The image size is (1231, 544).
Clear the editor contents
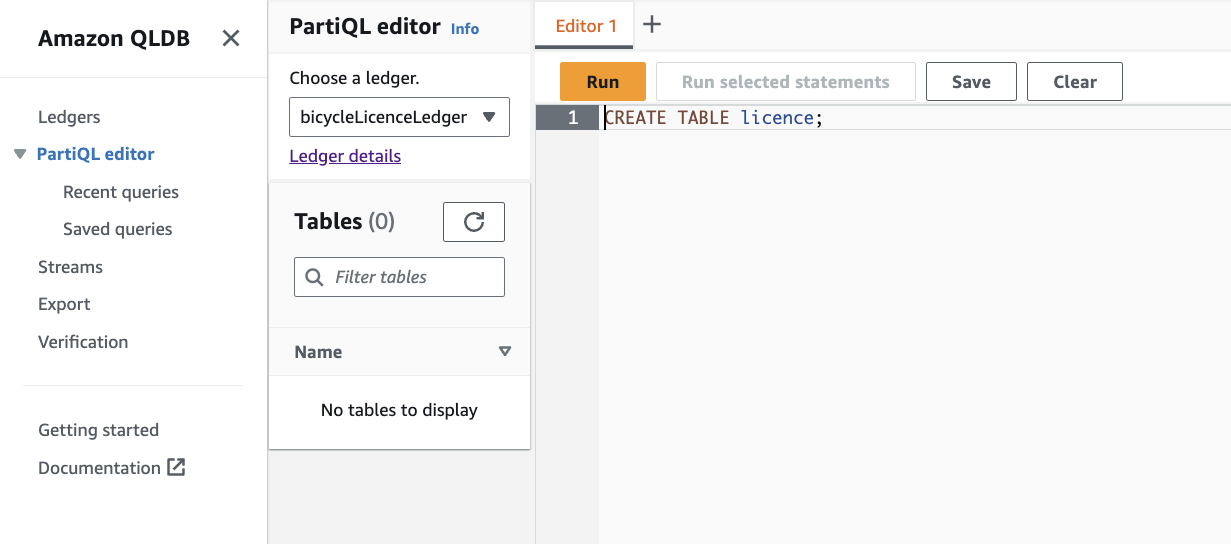[x=1075, y=82]
